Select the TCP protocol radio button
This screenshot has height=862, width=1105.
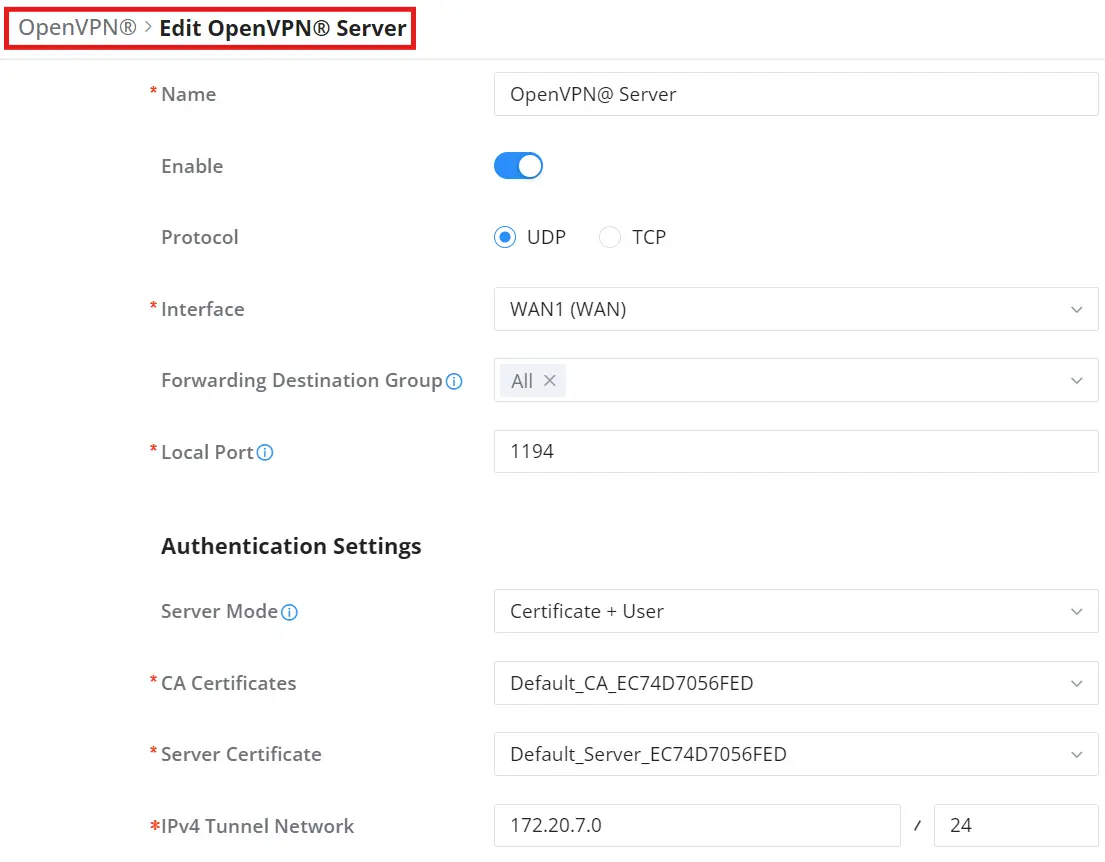(610, 238)
